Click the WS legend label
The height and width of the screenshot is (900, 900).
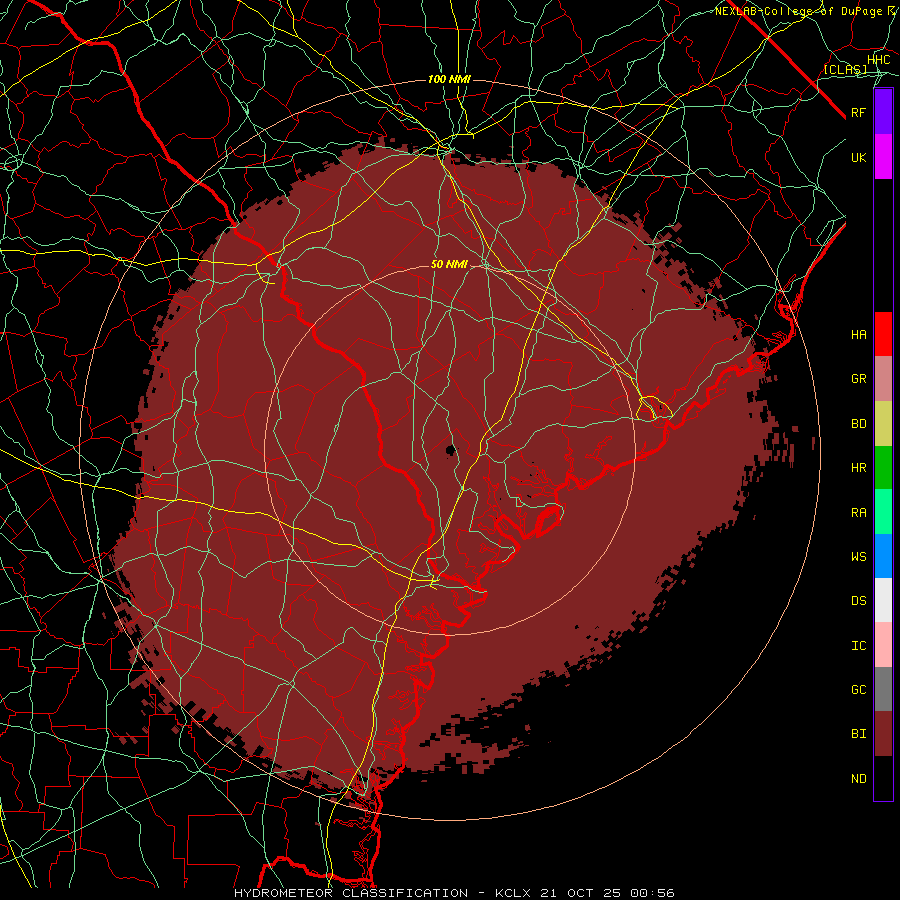858,557
